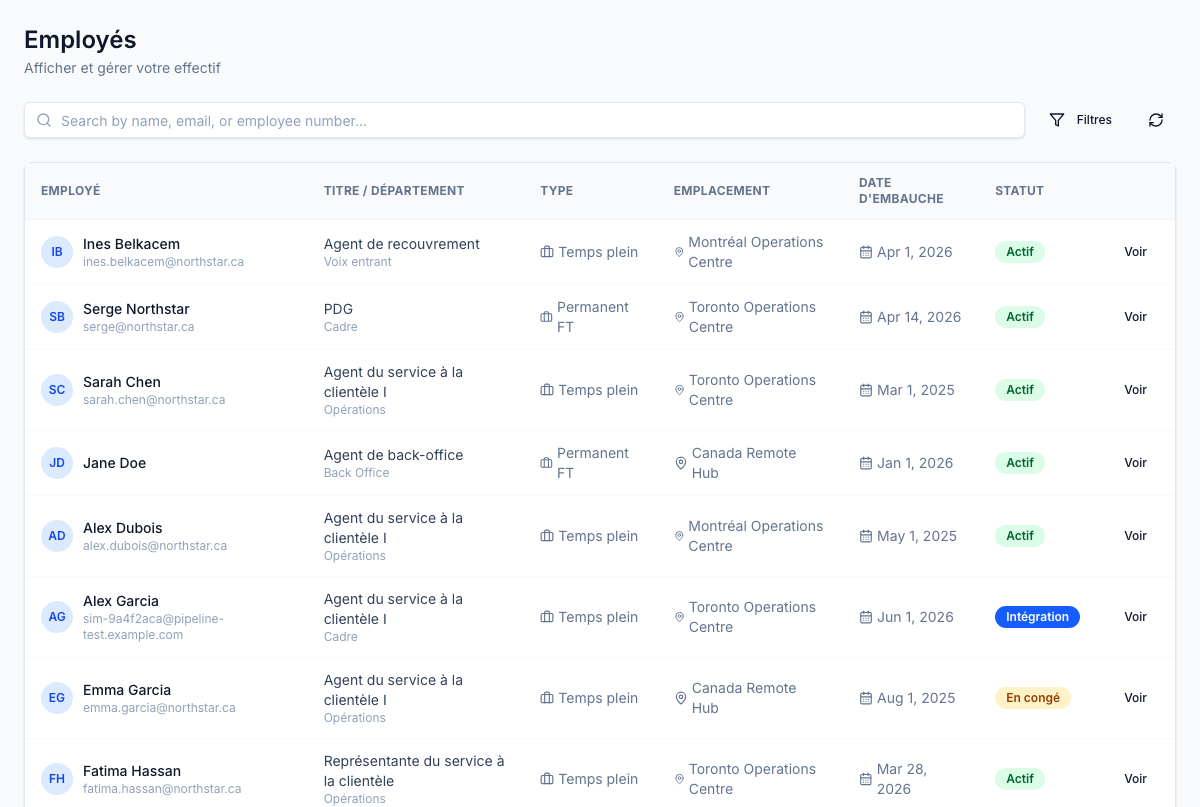Screen dimensions: 1200x807
Task: Open Voir for Sarah Chen
Action: (x=1135, y=390)
